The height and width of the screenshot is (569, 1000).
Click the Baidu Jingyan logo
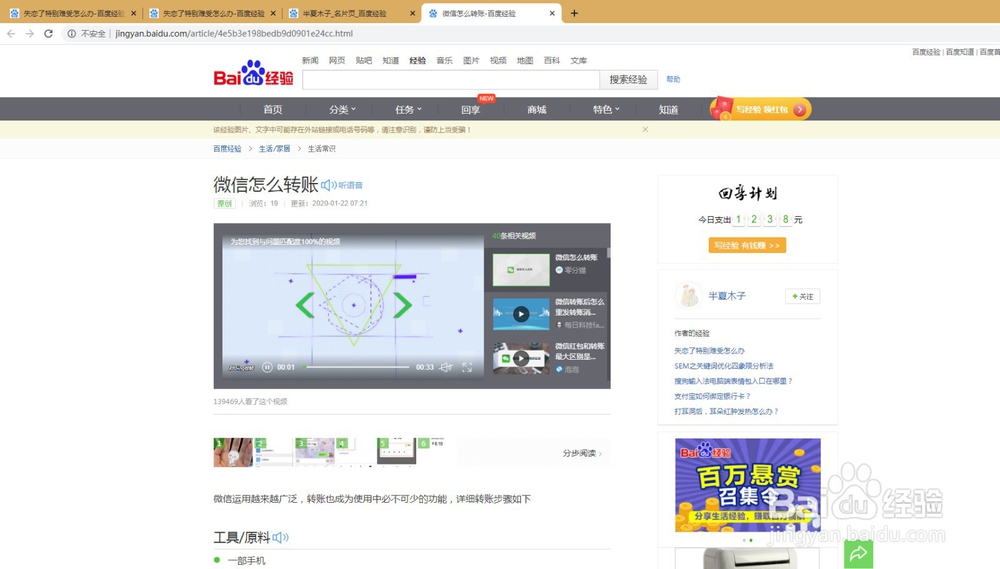point(253,74)
